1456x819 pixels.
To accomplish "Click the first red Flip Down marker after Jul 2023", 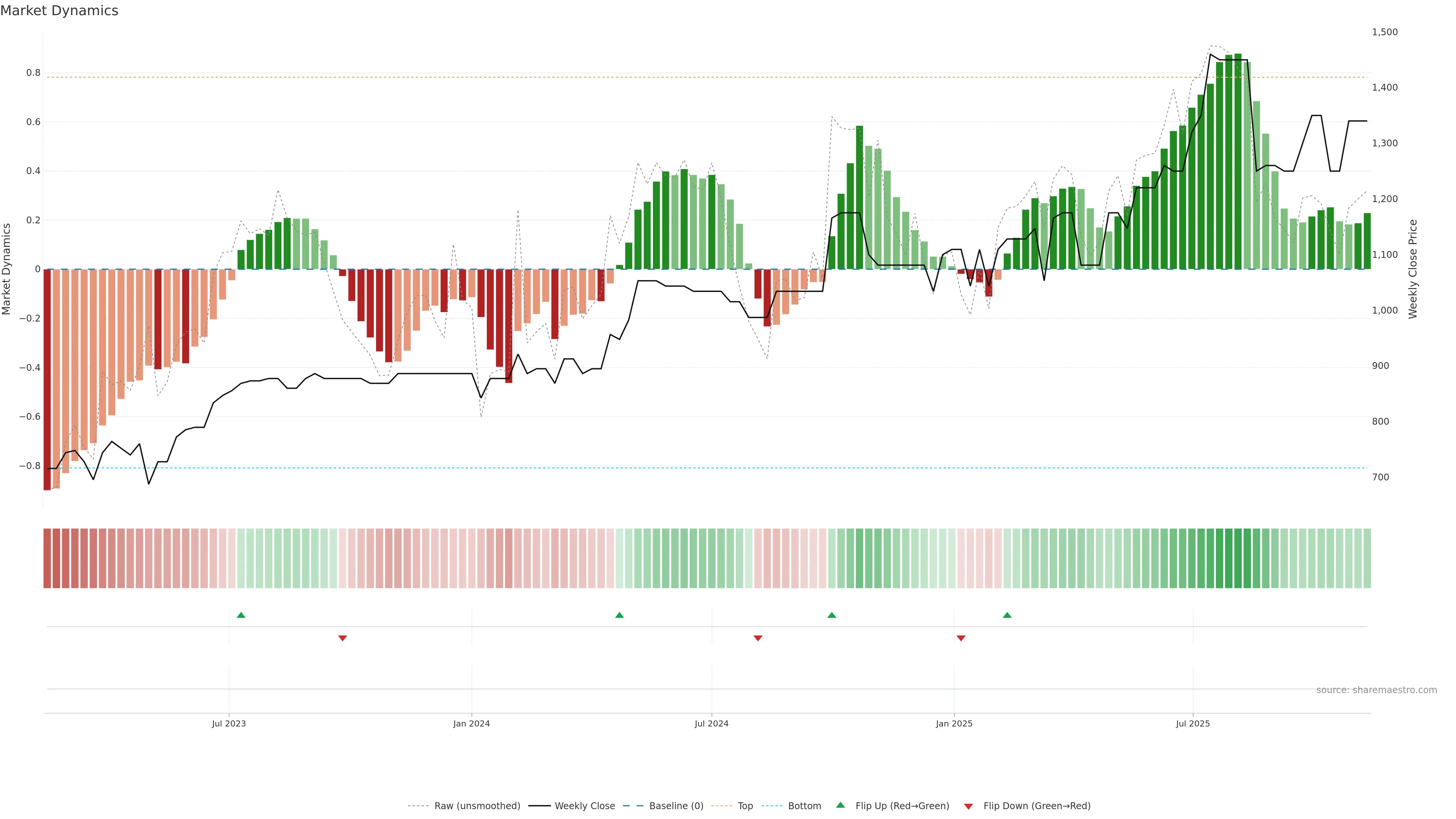I will click(x=342, y=638).
